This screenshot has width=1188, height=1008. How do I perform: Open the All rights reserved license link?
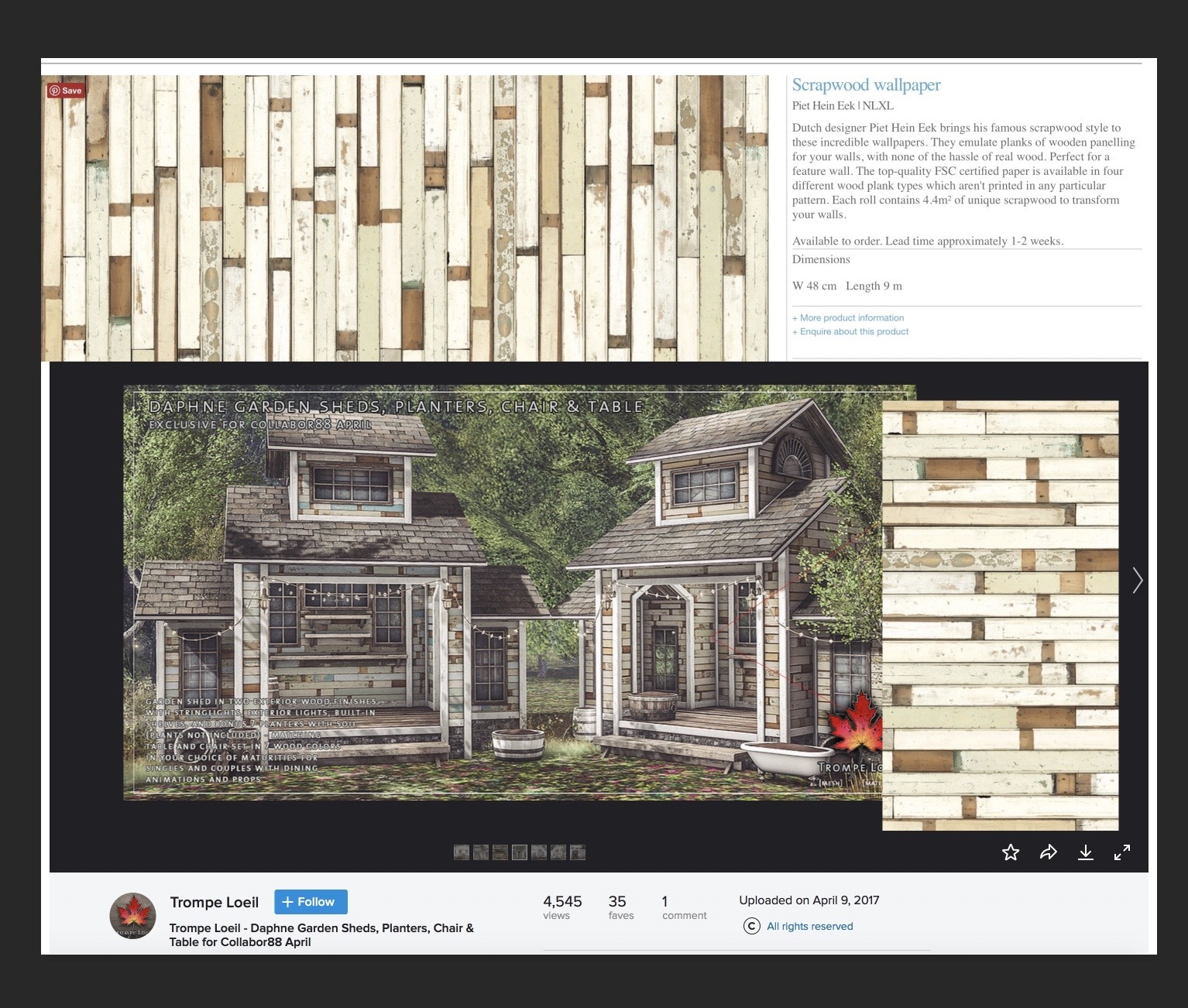point(810,926)
